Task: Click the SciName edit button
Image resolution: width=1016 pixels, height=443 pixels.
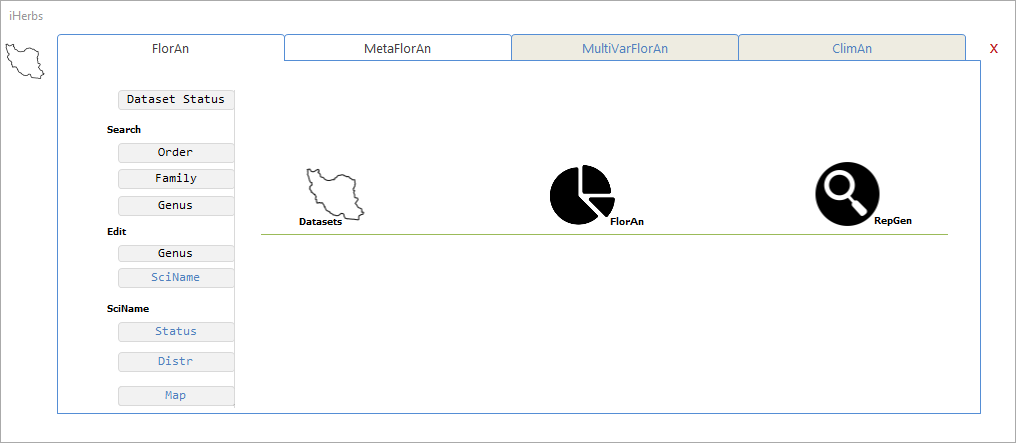Action: [x=176, y=278]
